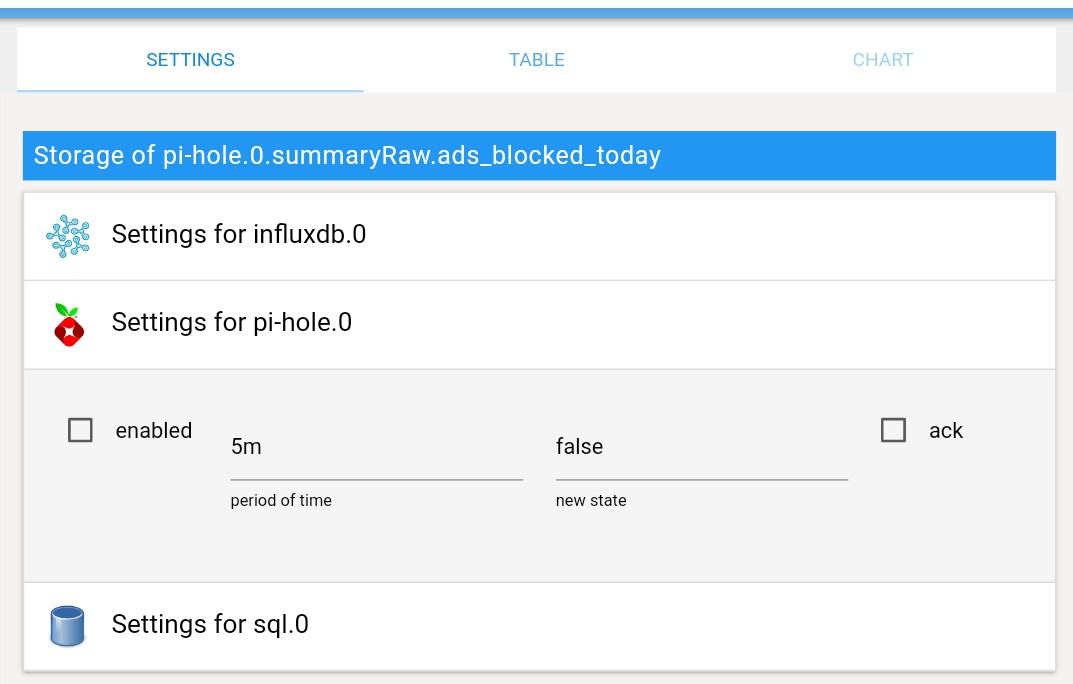Click the 'enabled' checkbox label text
The width and height of the screenshot is (1073, 684).
tap(154, 430)
